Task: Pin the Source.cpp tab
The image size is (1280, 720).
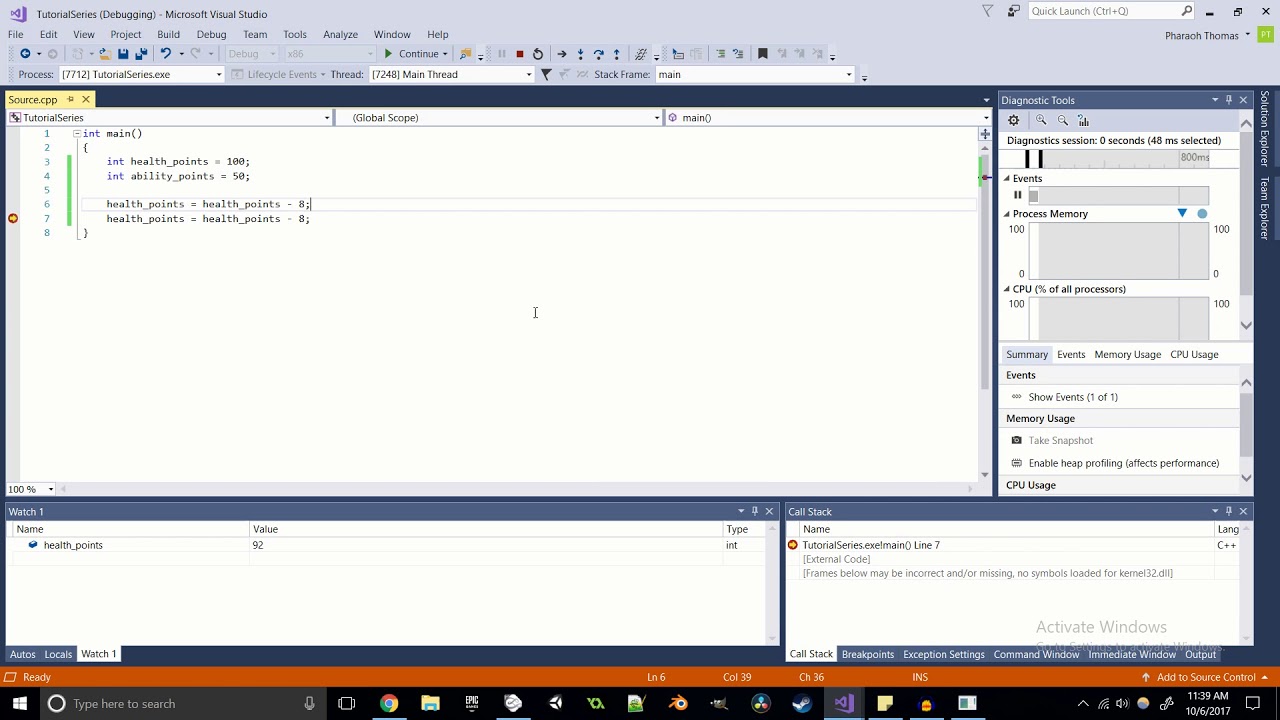Action: [x=70, y=99]
